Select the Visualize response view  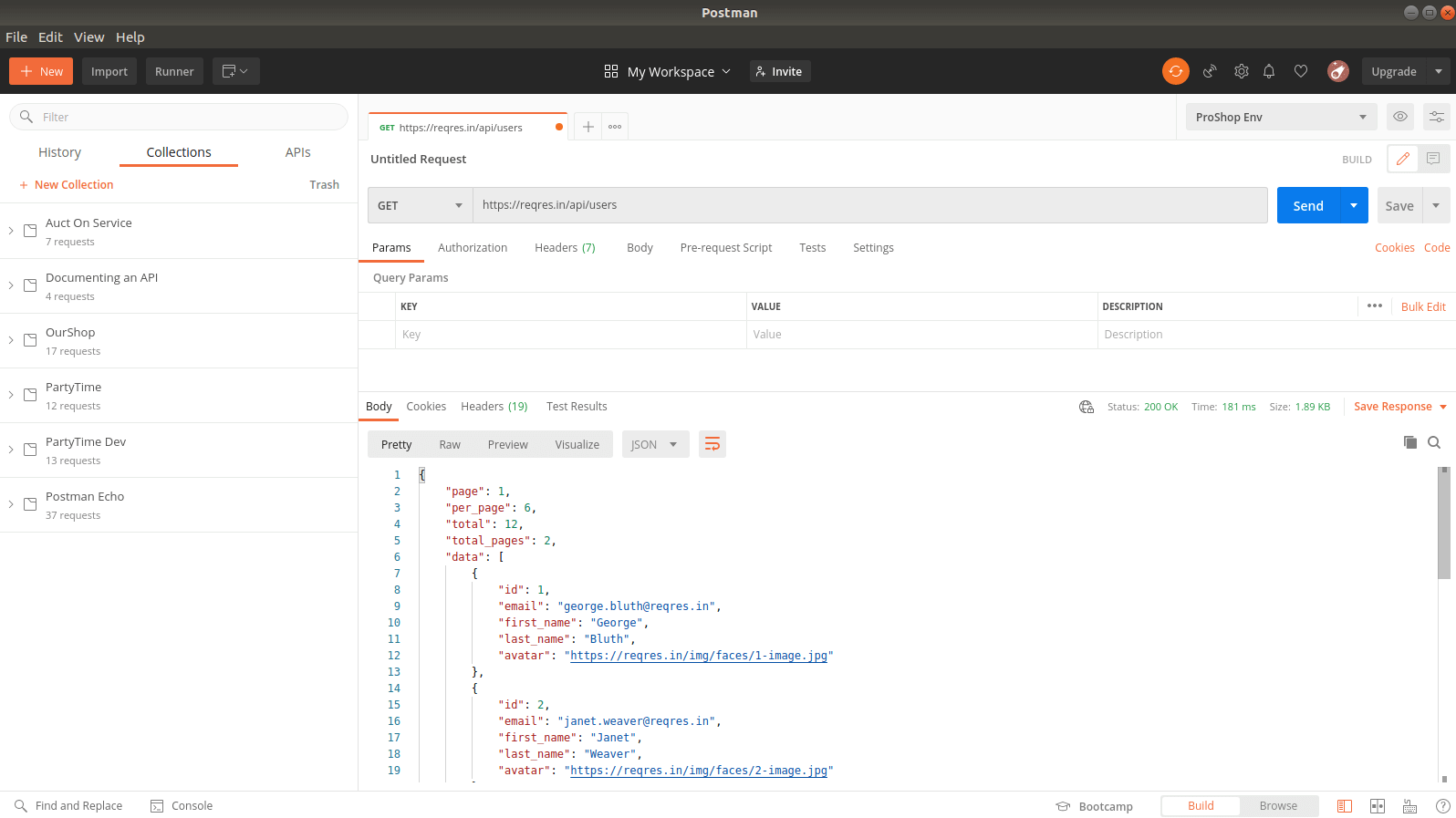tap(577, 445)
